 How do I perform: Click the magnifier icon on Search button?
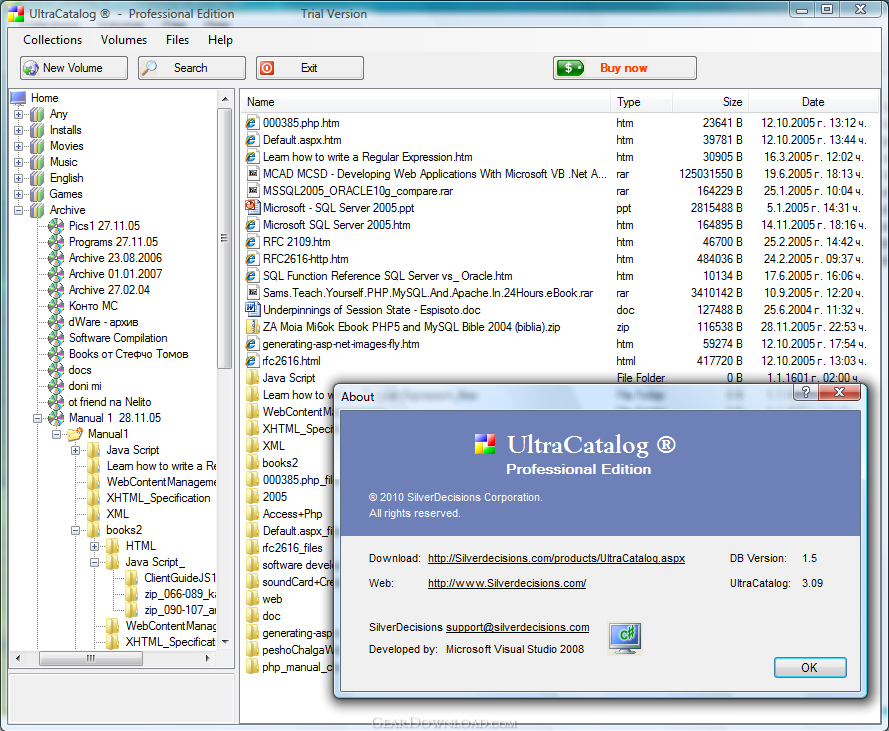click(x=150, y=68)
